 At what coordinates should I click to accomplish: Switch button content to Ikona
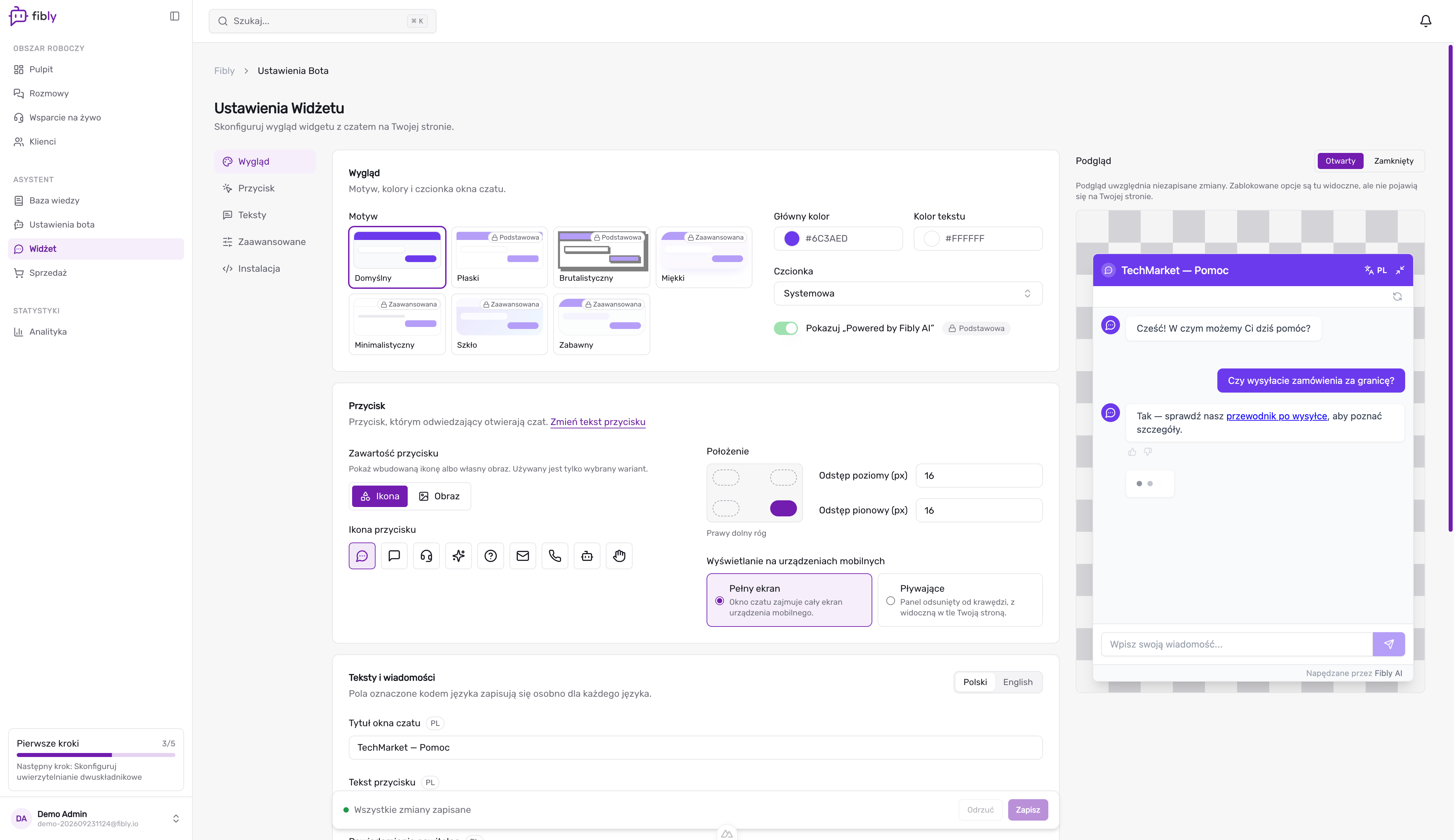click(380, 496)
